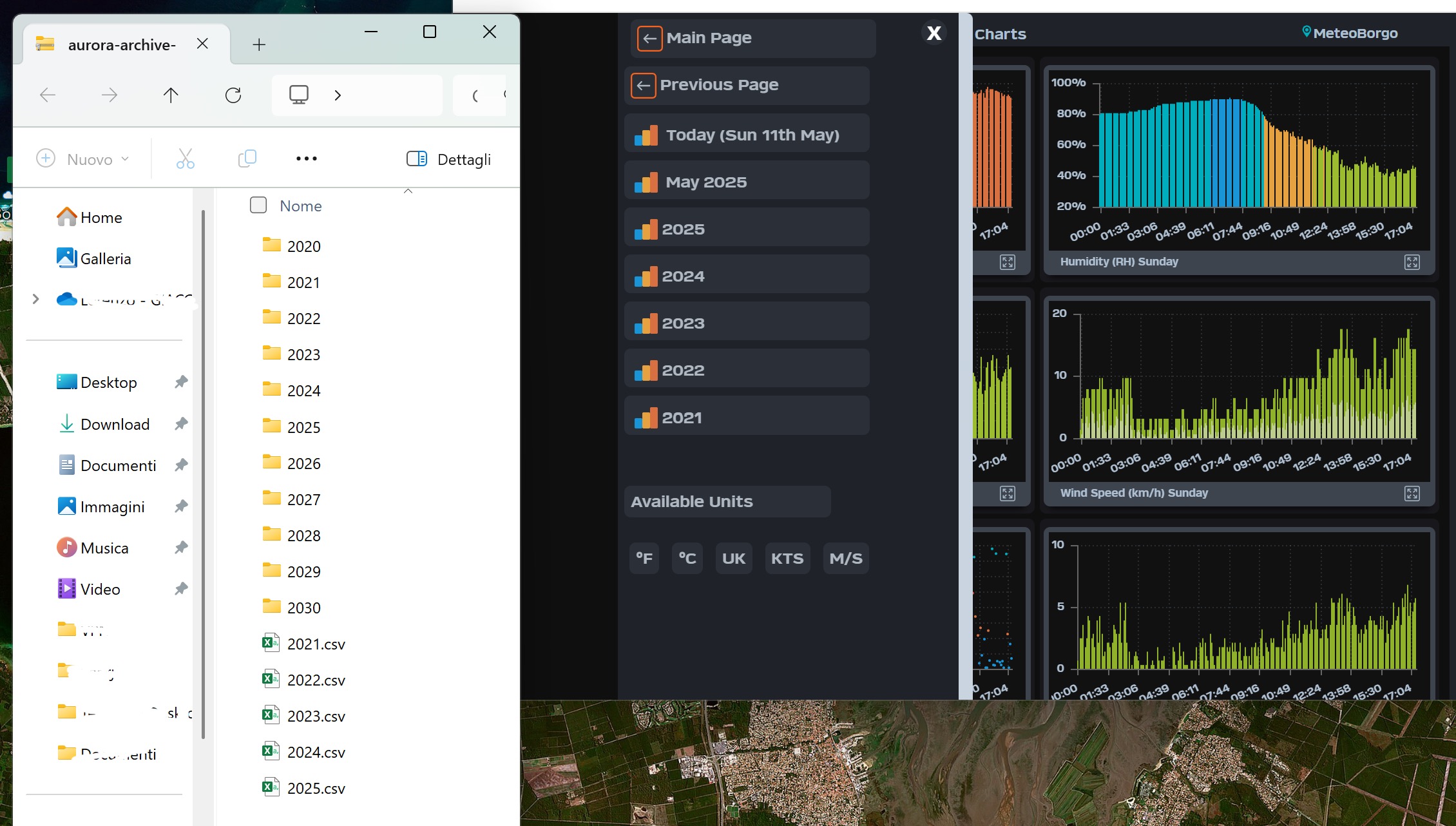Open the Nuovo dropdown menu
1456x826 pixels.
(83, 158)
